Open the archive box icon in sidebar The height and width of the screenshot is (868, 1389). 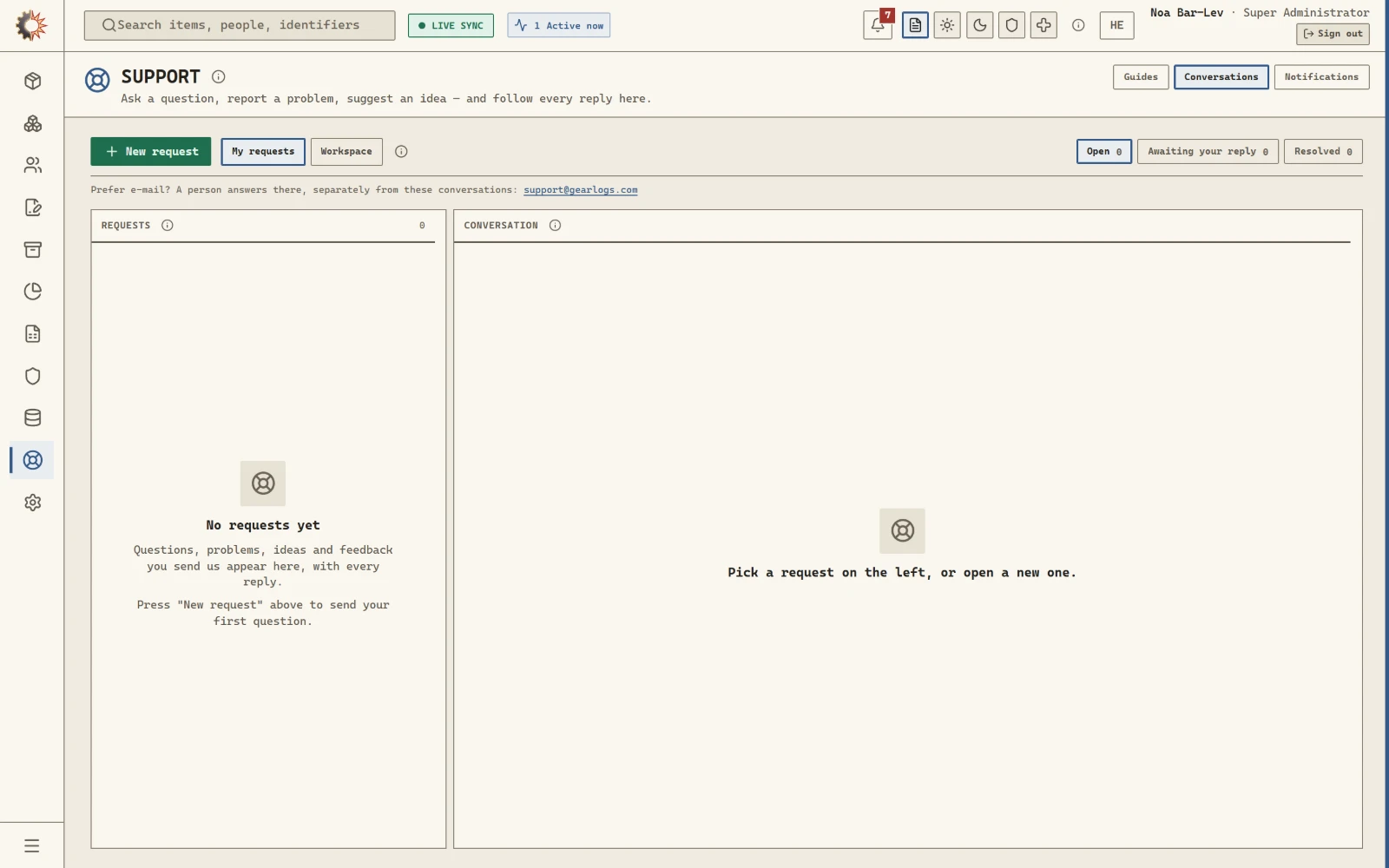point(33,250)
